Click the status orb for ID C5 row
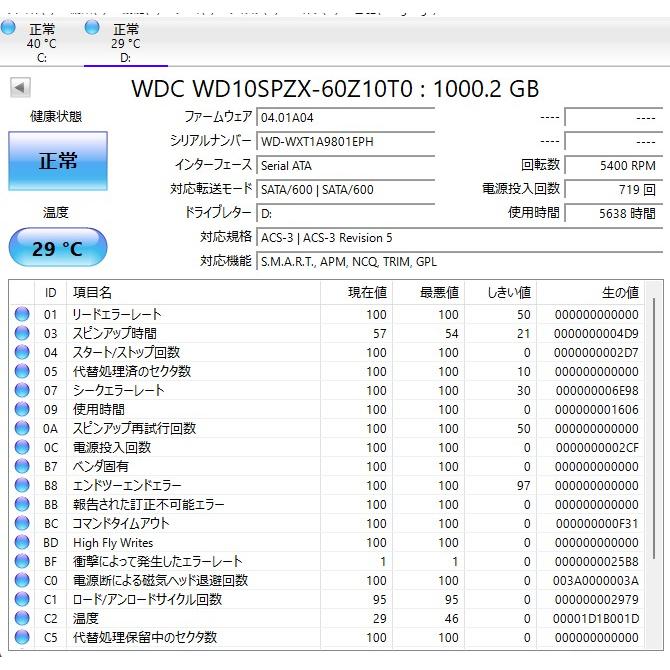The width and height of the screenshot is (670, 670). (22, 638)
